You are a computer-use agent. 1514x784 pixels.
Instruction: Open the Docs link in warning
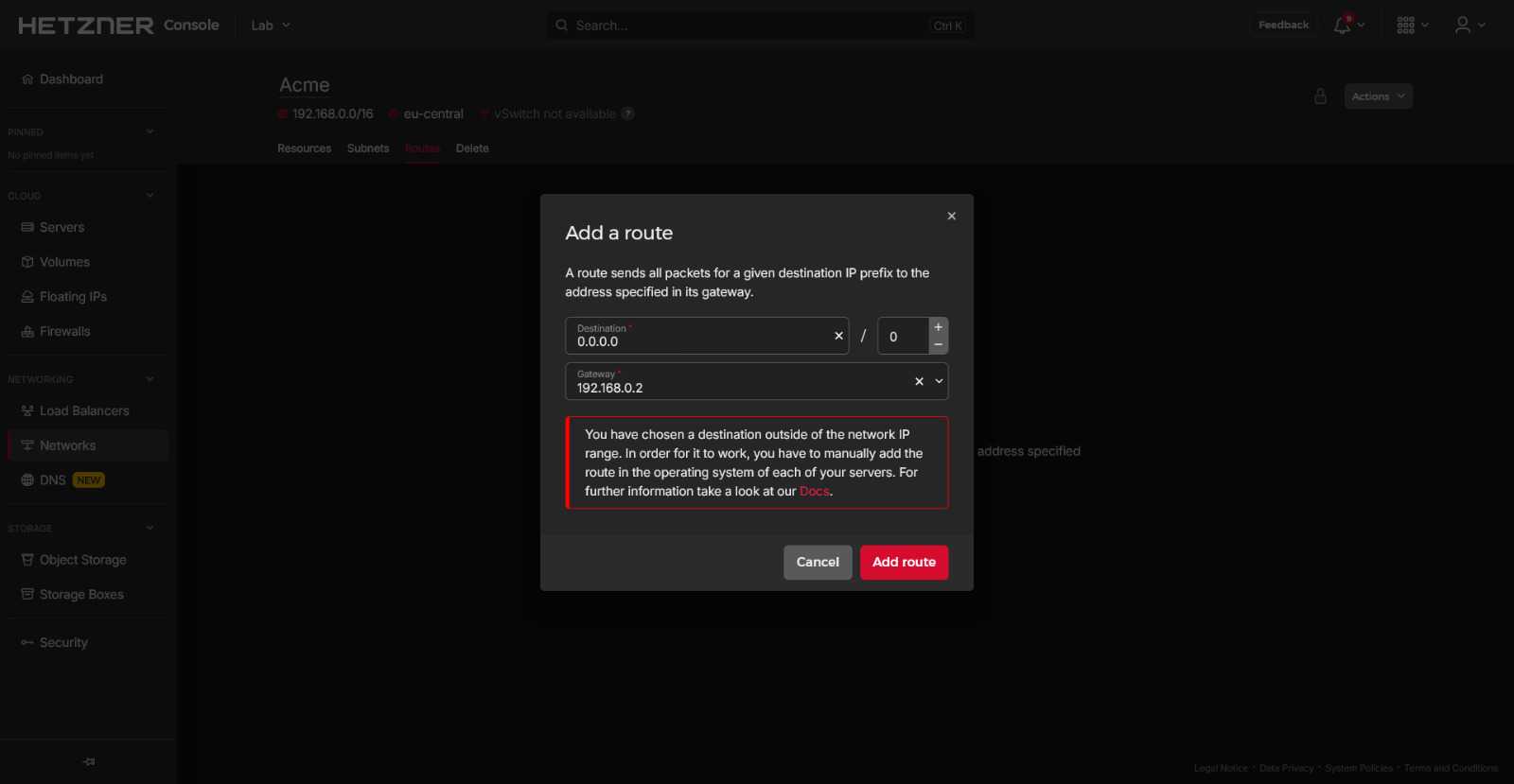pos(814,492)
